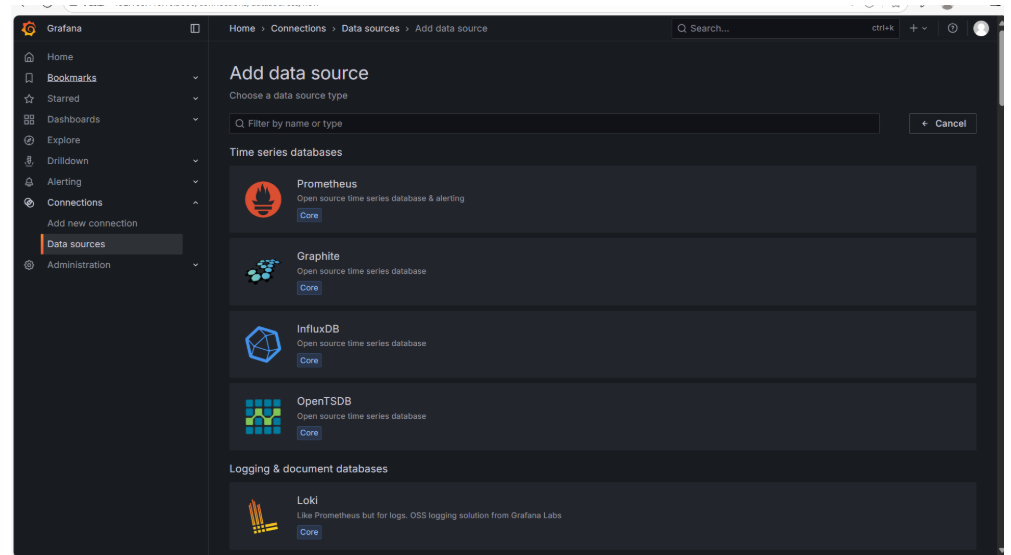This screenshot has width=1011, height=555.
Task: Click the OpenTSDB grid logo
Action: tap(263, 416)
